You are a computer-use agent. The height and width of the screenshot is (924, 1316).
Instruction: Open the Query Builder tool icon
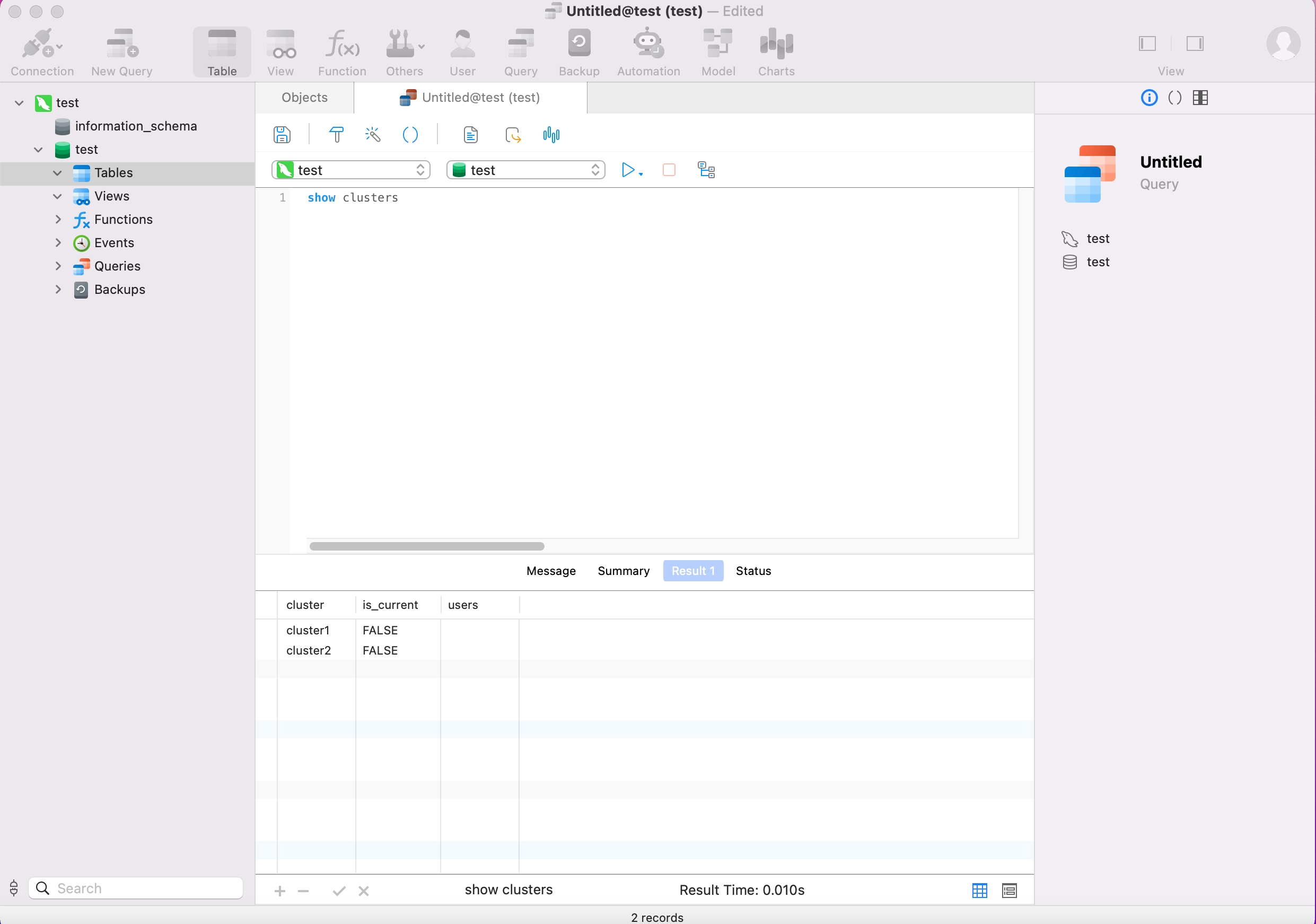tap(337, 135)
